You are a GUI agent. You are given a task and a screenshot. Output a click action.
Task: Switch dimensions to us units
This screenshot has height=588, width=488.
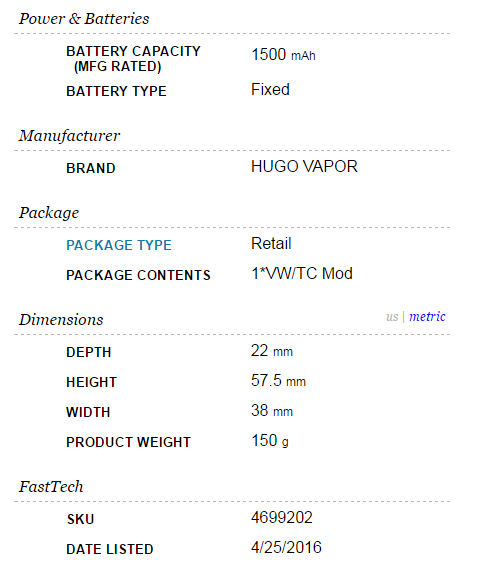click(x=392, y=317)
